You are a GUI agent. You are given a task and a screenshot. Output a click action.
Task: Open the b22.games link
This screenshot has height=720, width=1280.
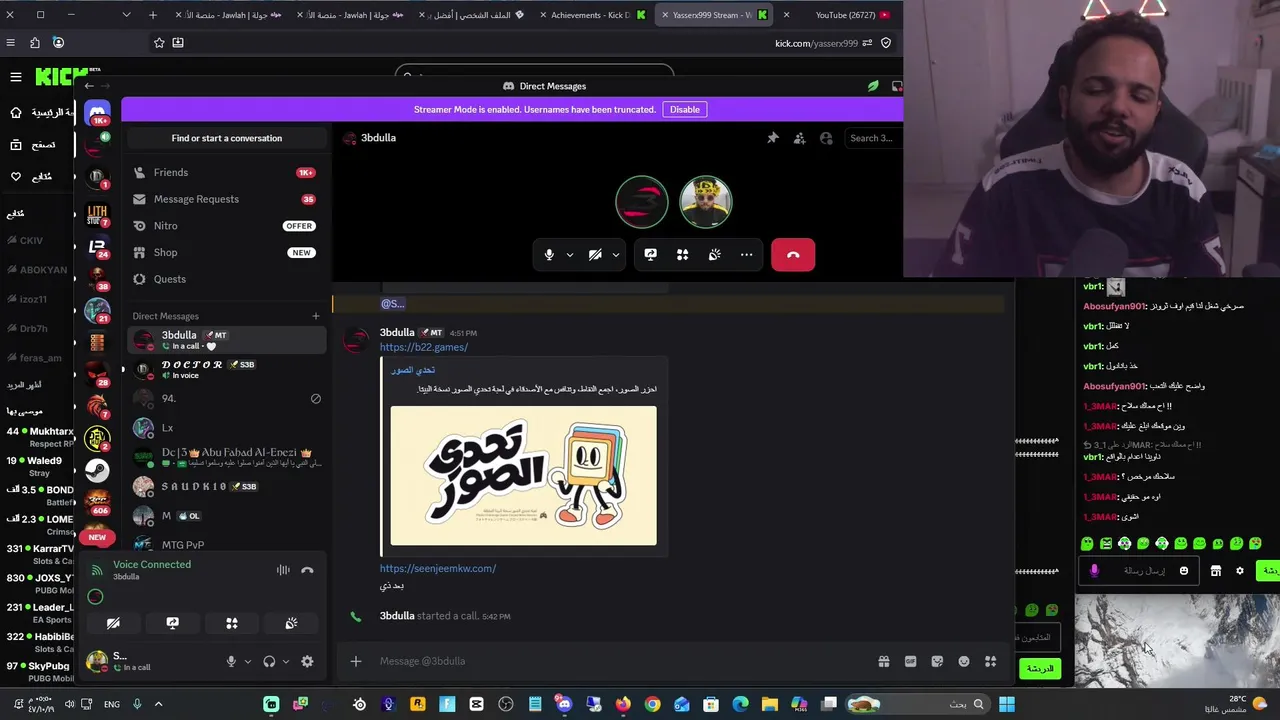423,347
